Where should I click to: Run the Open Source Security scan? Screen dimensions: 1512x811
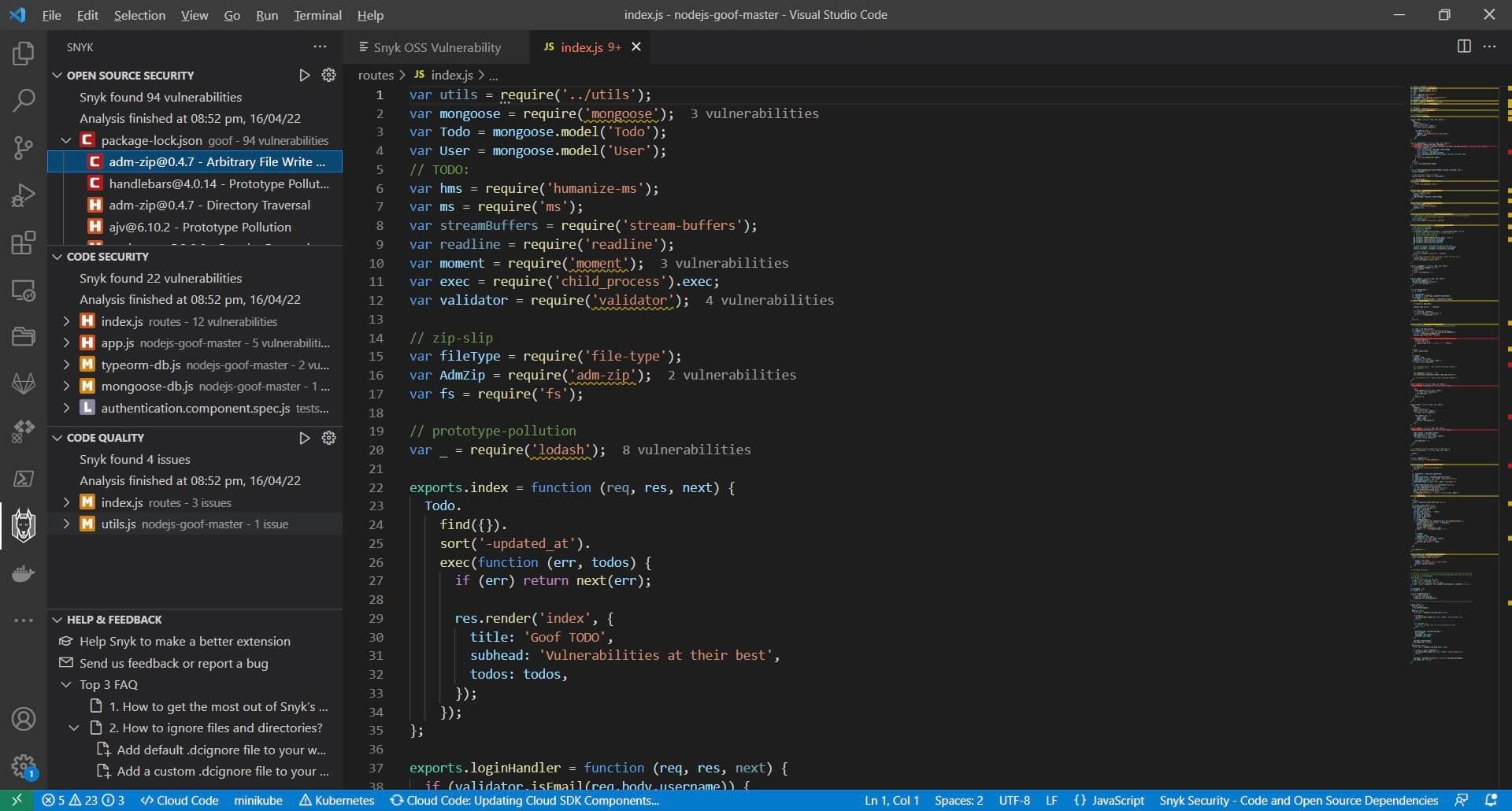point(305,75)
